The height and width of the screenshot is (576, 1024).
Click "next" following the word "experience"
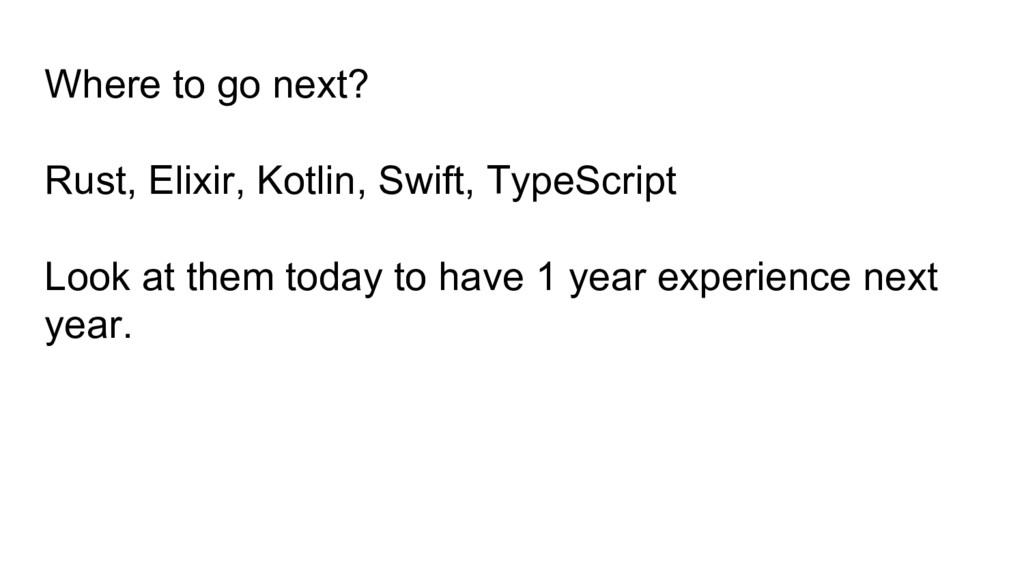[x=901, y=279]
